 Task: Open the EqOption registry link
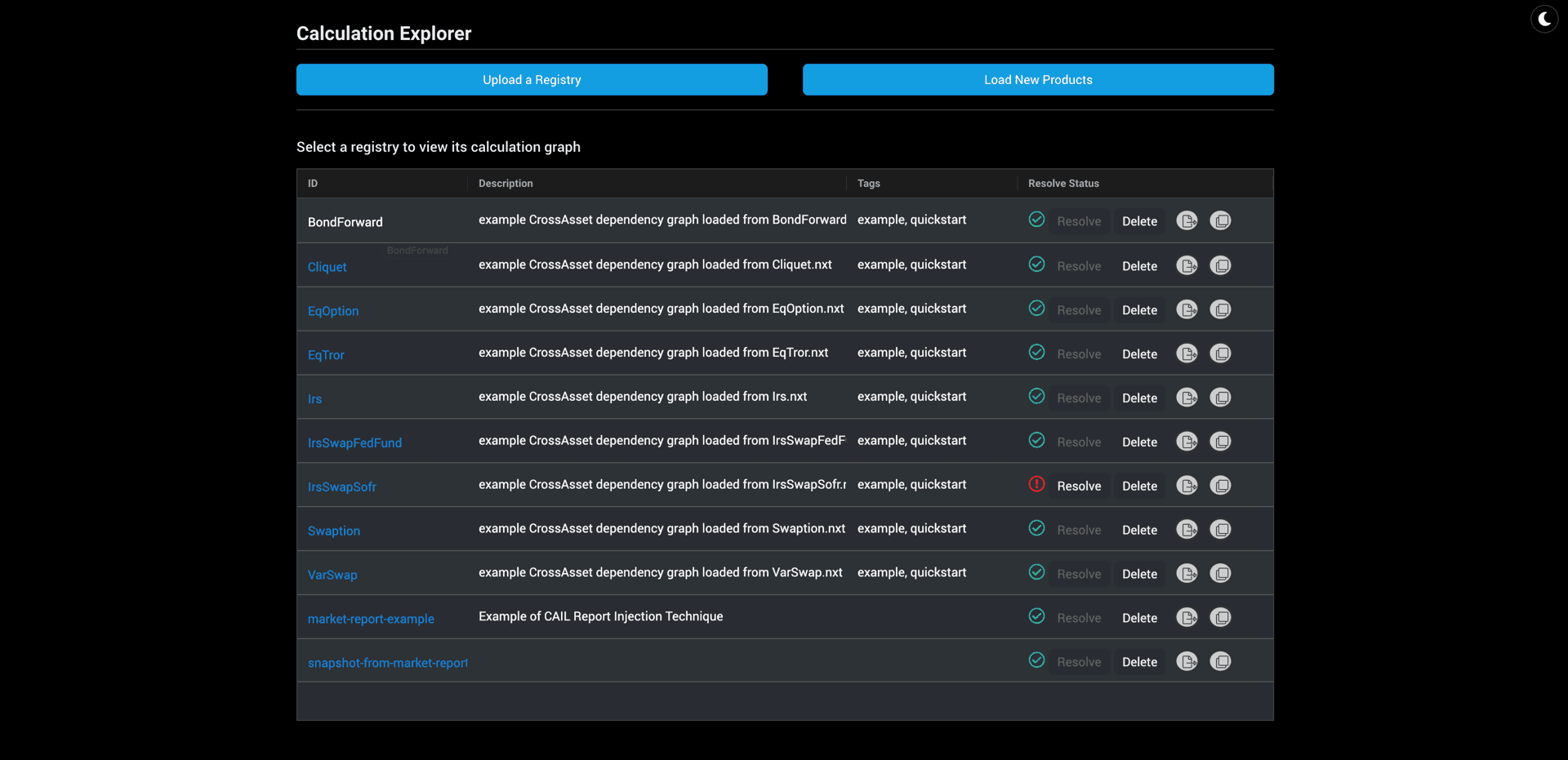point(332,310)
